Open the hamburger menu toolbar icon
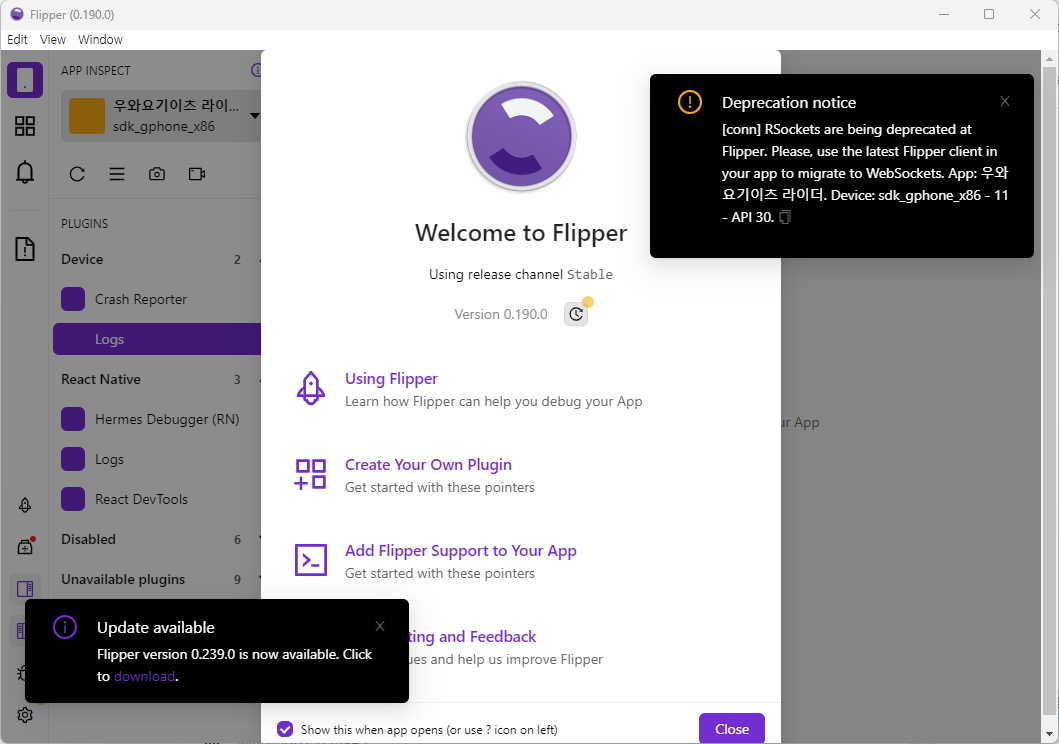1059x744 pixels. [117, 174]
